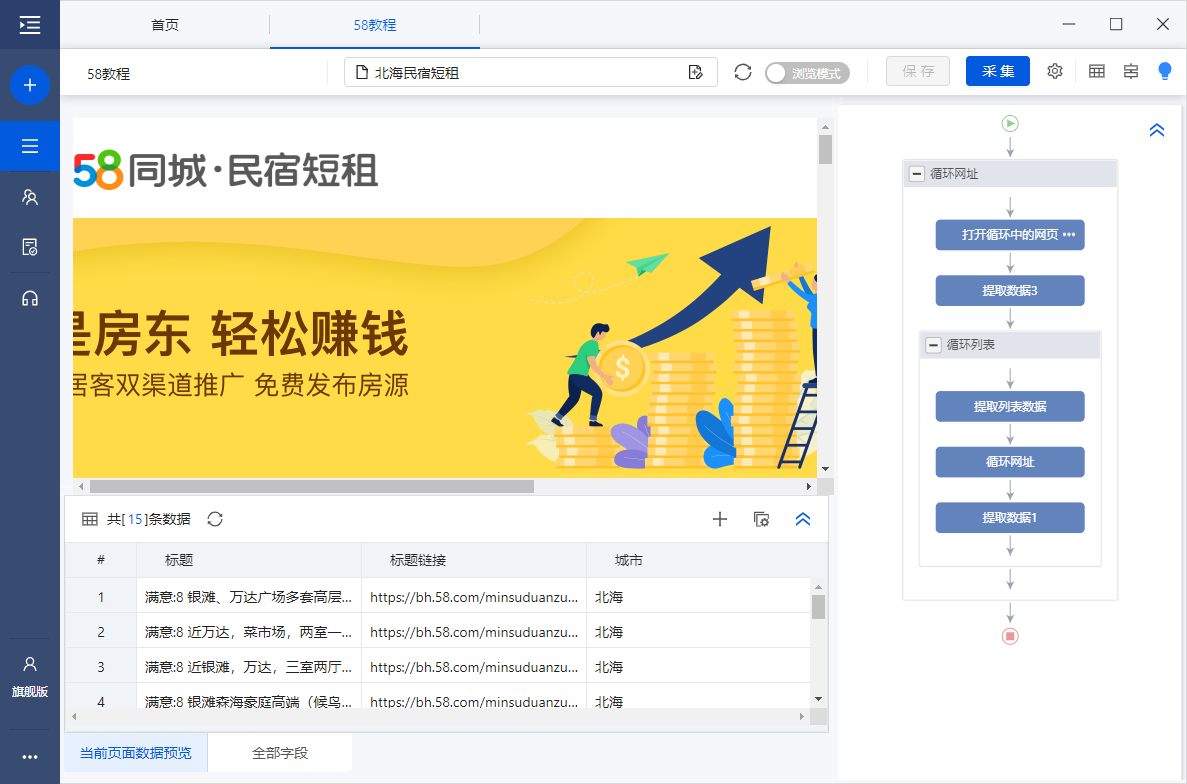The height and width of the screenshot is (784, 1187).
Task: Click the refresh icon beside the task name
Action: click(x=742, y=72)
